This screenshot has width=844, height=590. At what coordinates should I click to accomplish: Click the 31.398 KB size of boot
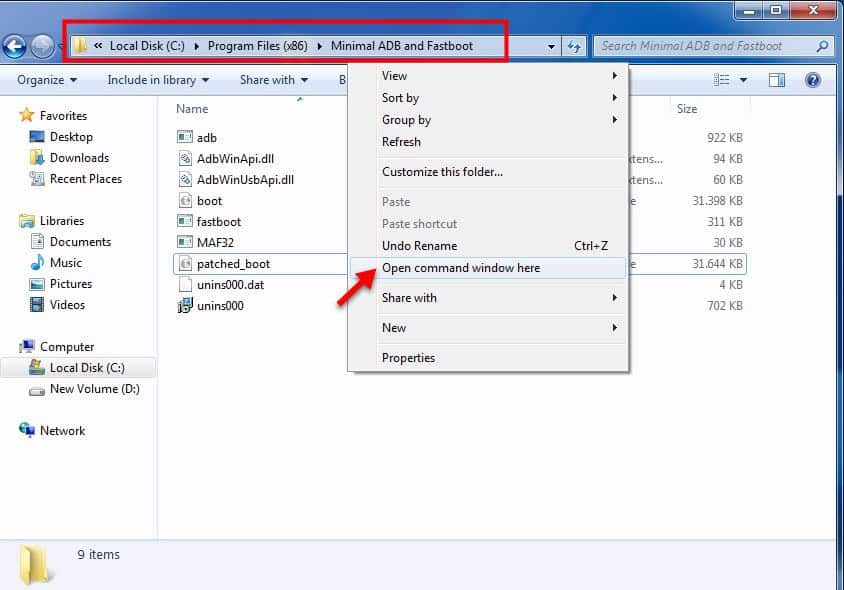717,201
